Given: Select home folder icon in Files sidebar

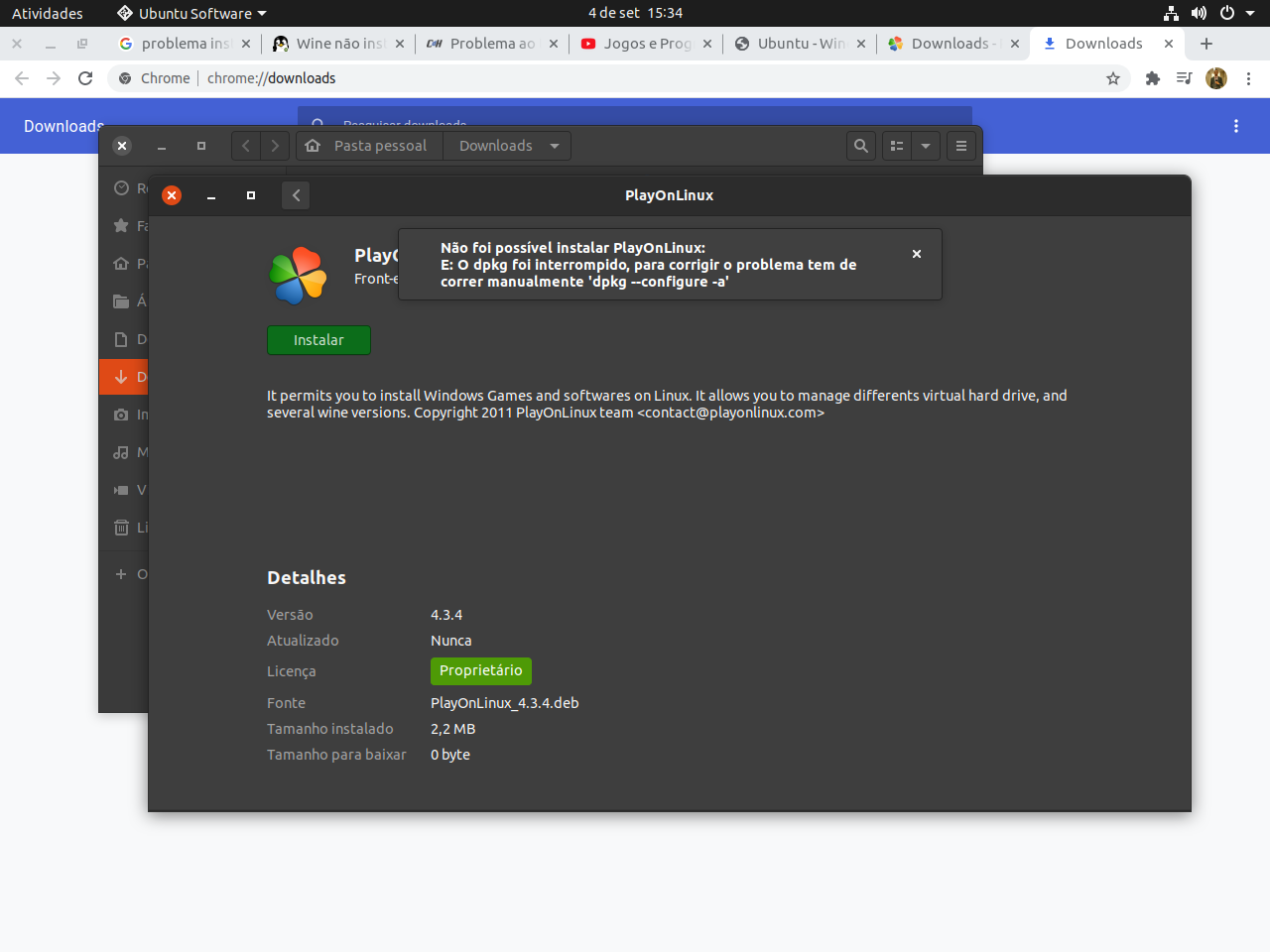Looking at the screenshot, I should click(121, 264).
